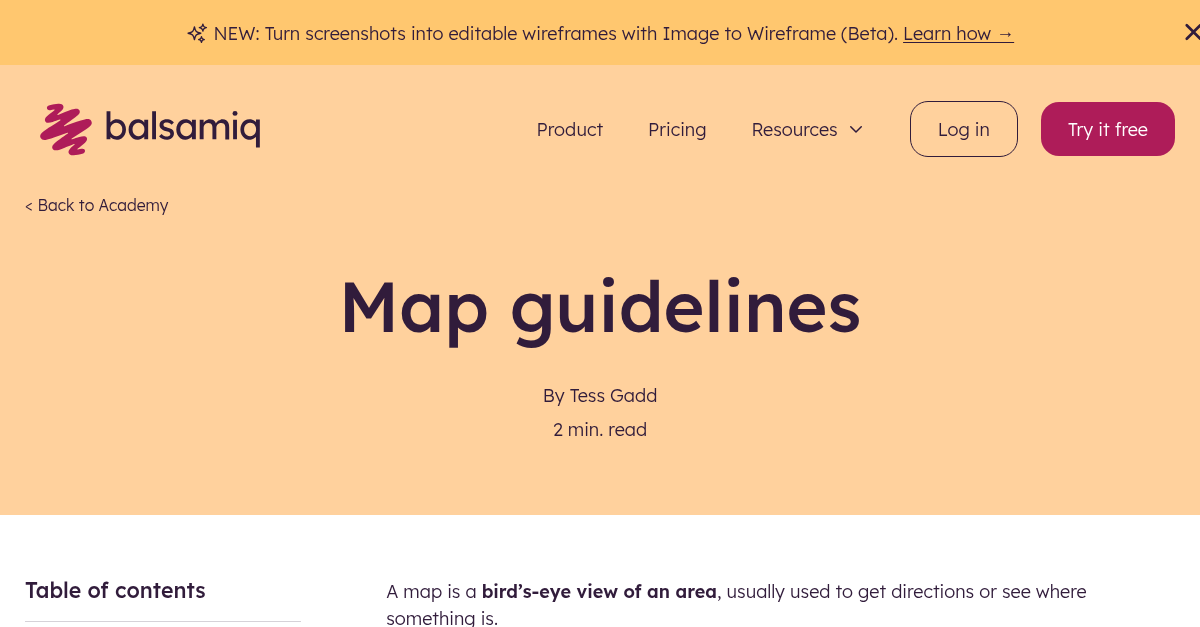Open the "Learn how" link

click(948, 33)
